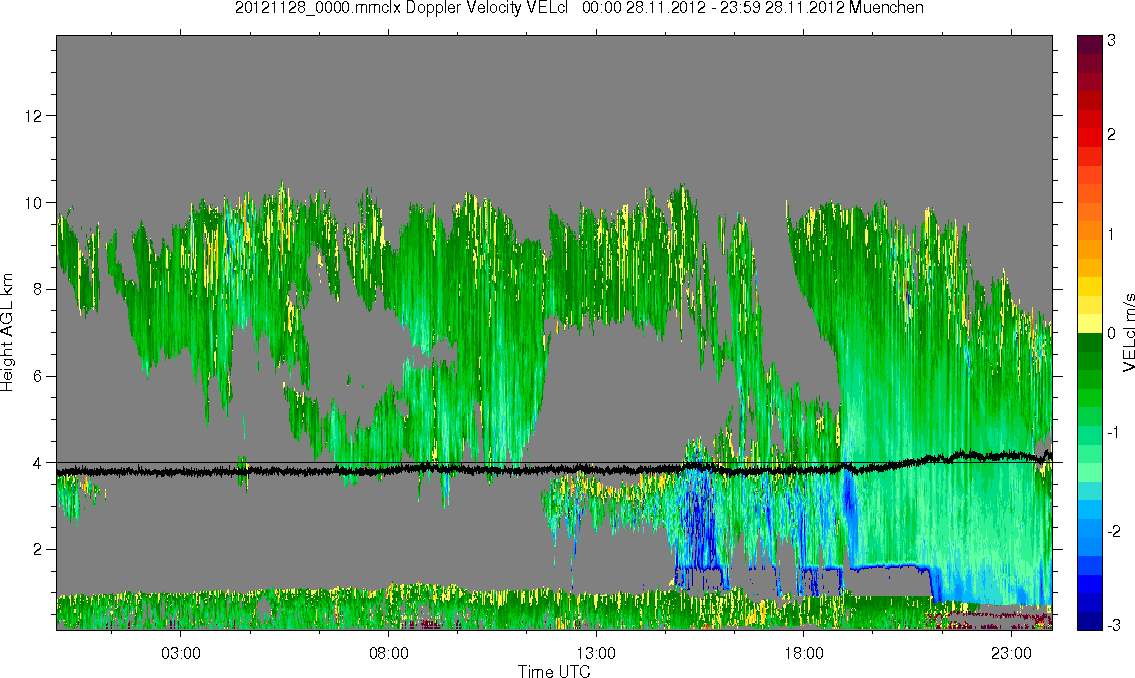Click the colorbar value -3 label
Viewport: 1135px width, 678px height.
pos(1114,624)
